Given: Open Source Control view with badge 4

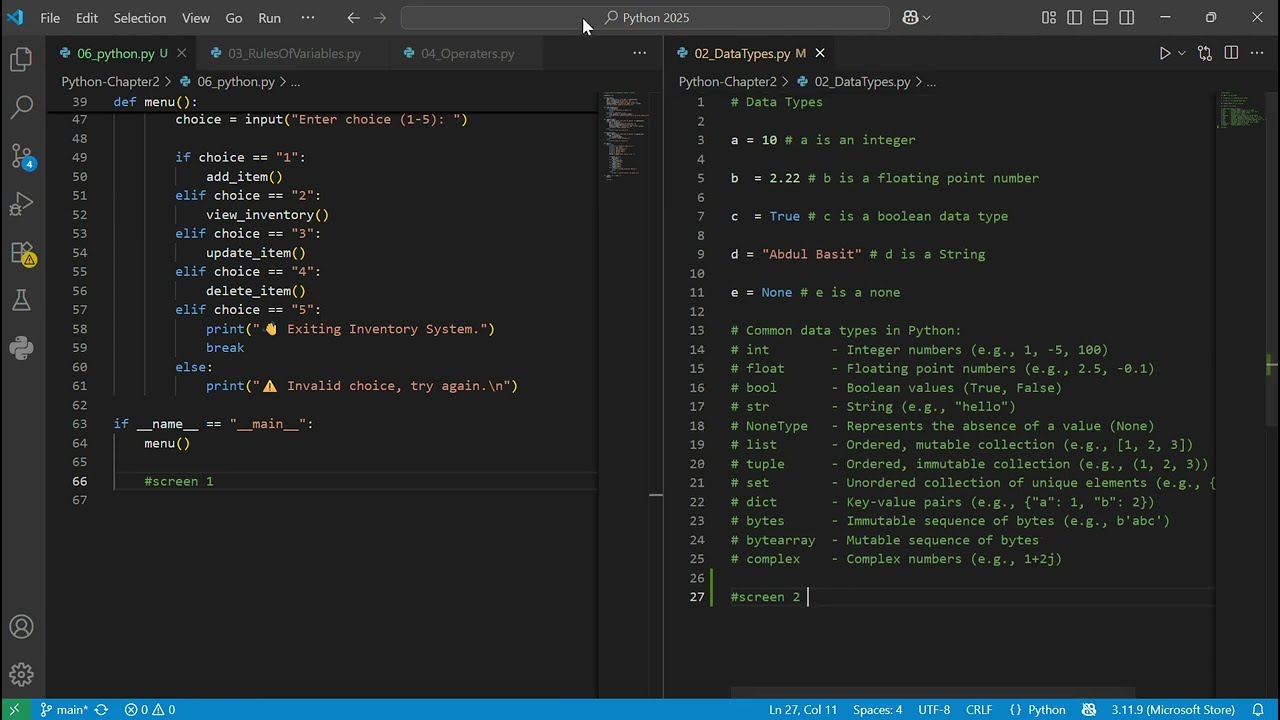Looking at the screenshot, I should pyautogui.click(x=21, y=155).
